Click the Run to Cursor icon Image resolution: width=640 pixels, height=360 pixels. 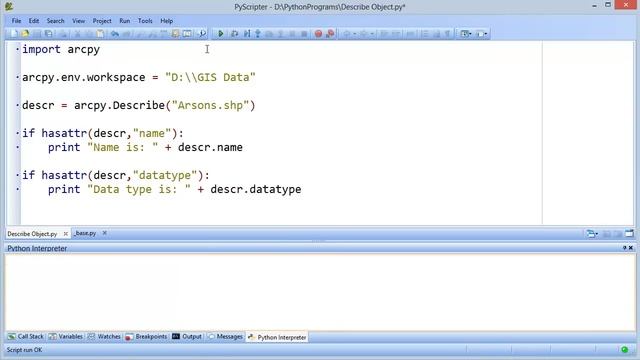point(247,34)
